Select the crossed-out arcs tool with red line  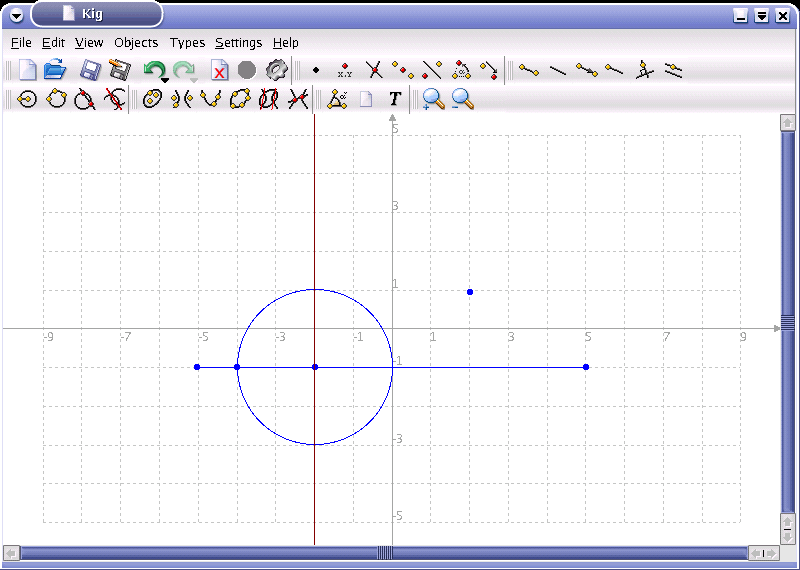(x=114, y=99)
